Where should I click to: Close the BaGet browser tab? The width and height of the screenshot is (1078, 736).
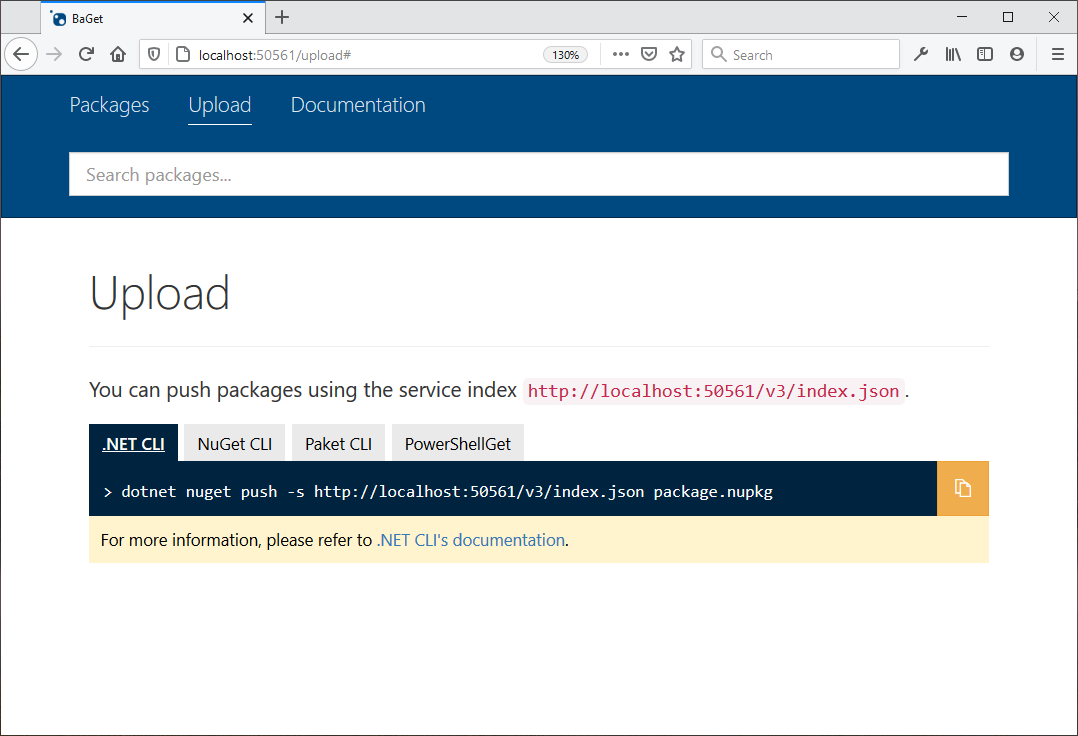pyautogui.click(x=248, y=19)
